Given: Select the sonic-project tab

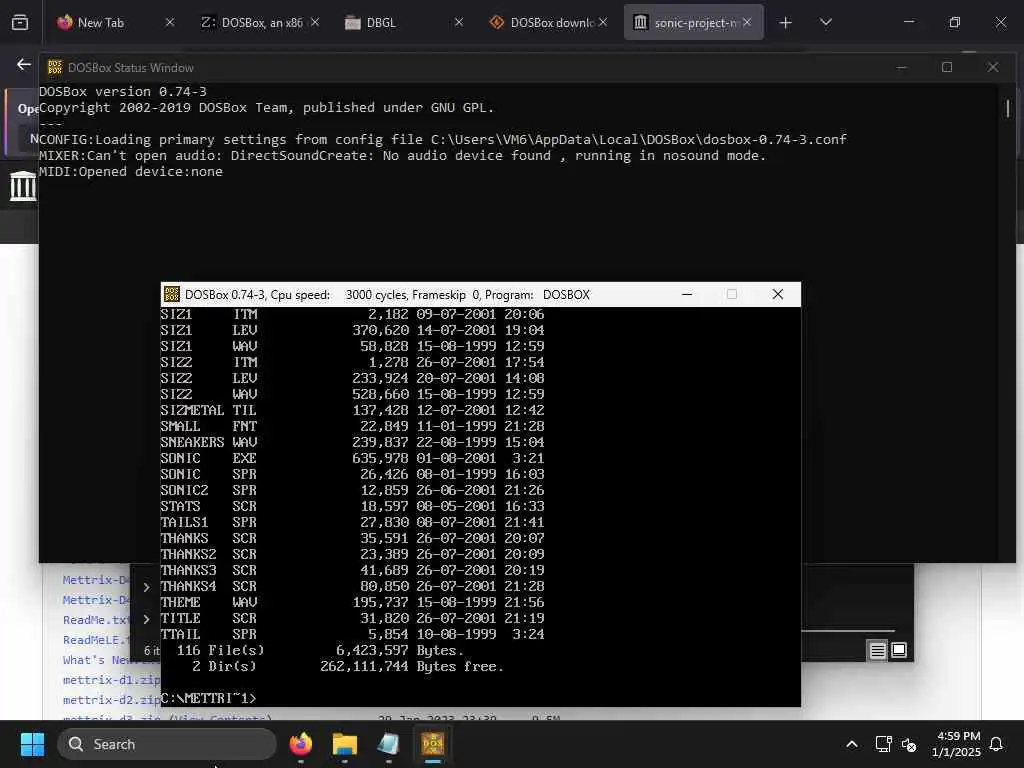Looking at the screenshot, I should (694, 22).
